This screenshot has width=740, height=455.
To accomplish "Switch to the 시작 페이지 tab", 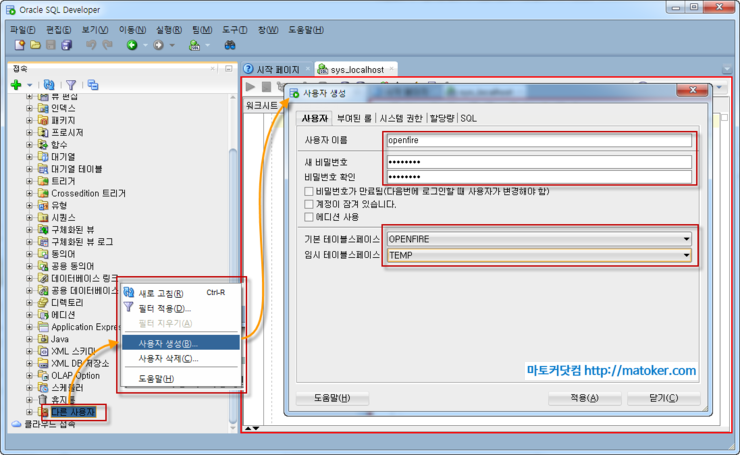I will [277, 69].
